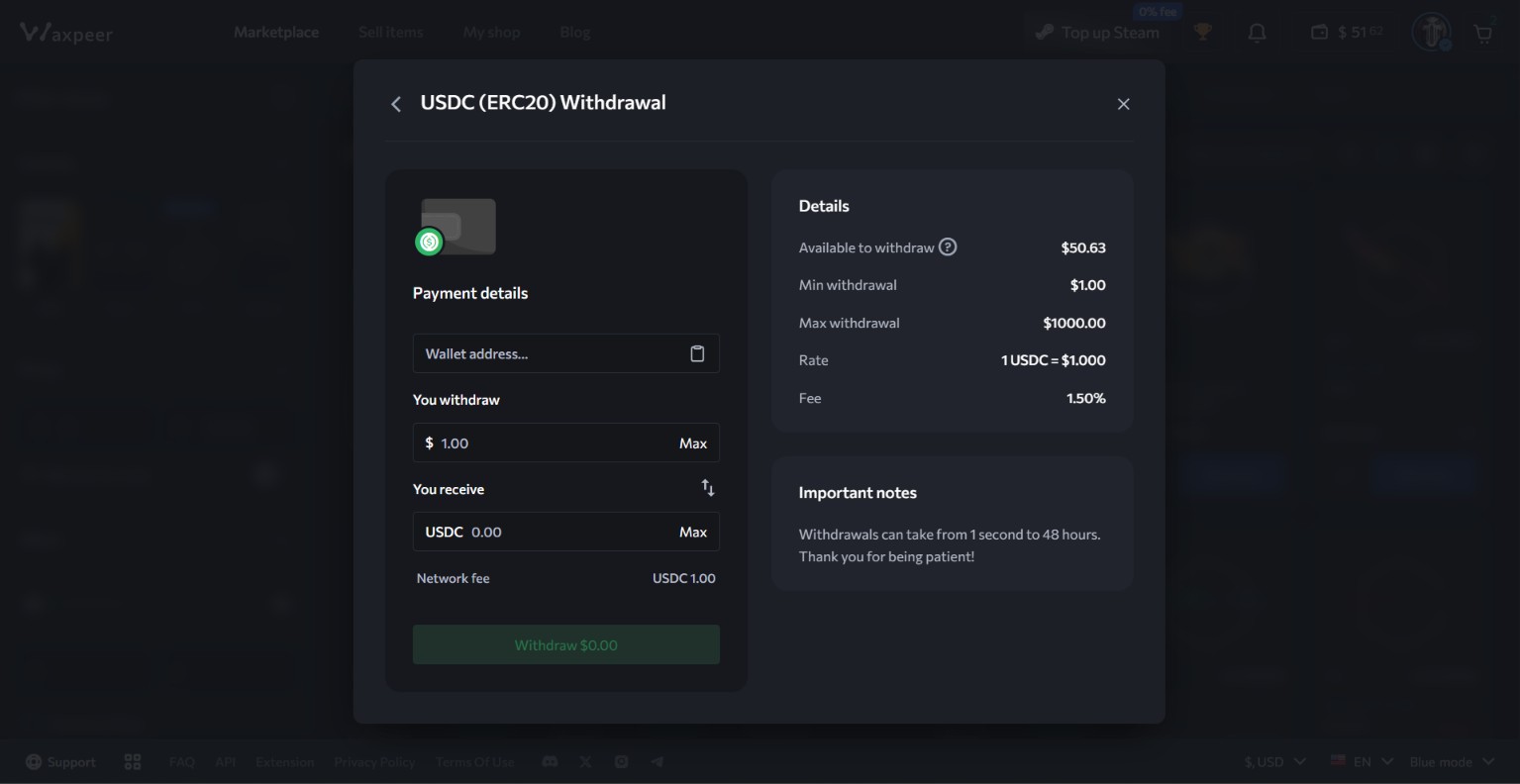Screen dimensions: 1520x784
Task: Click the Withdraw $0.00 button
Action: coord(566,644)
